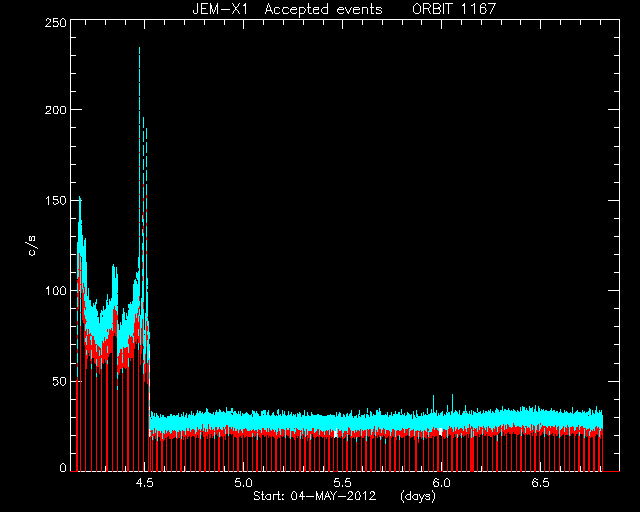640x512 pixels.
Task: Click the '(days)' unit label
Action: click(x=418, y=496)
